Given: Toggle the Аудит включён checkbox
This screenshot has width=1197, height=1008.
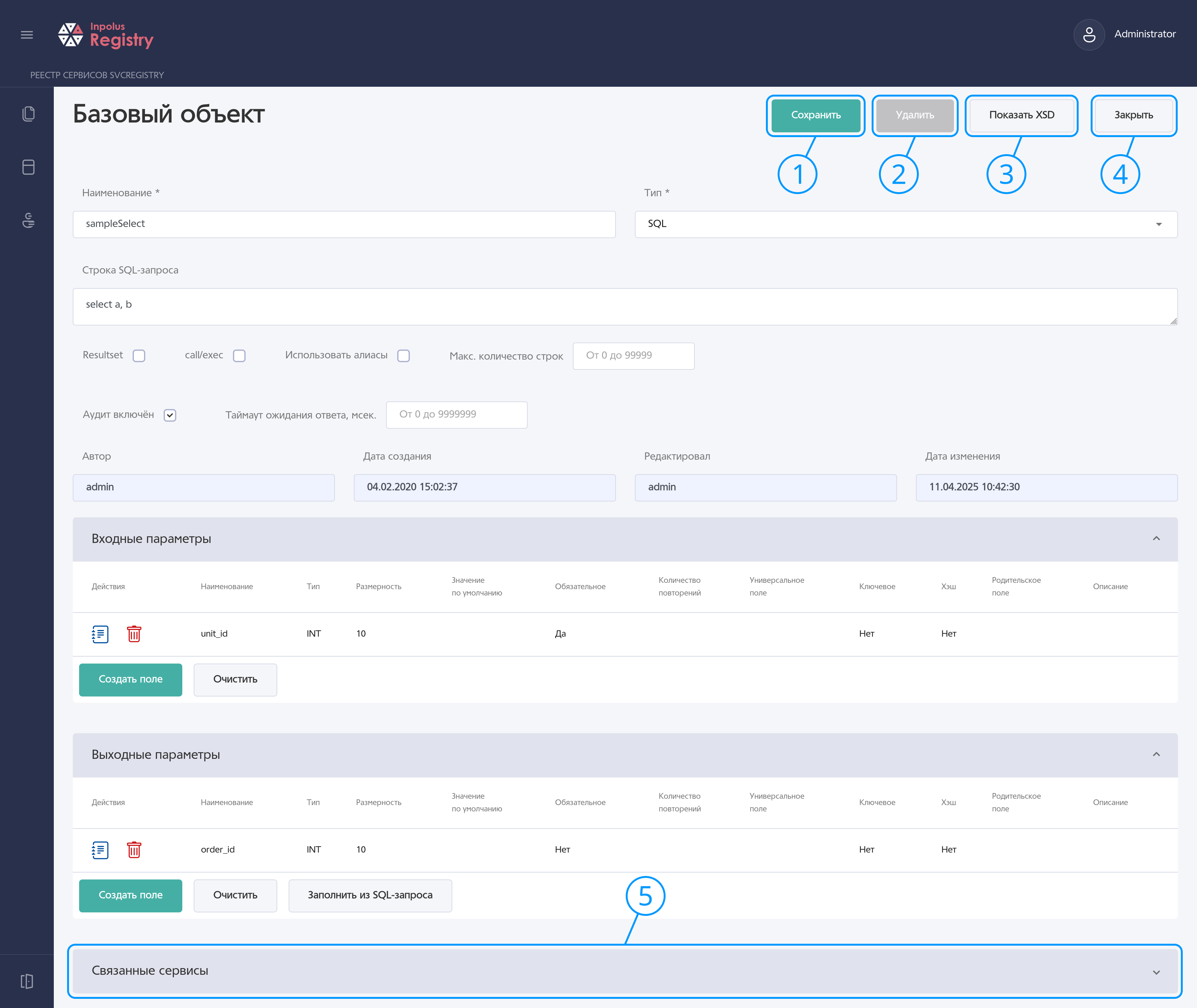Looking at the screenshot, I should (170, 415).
